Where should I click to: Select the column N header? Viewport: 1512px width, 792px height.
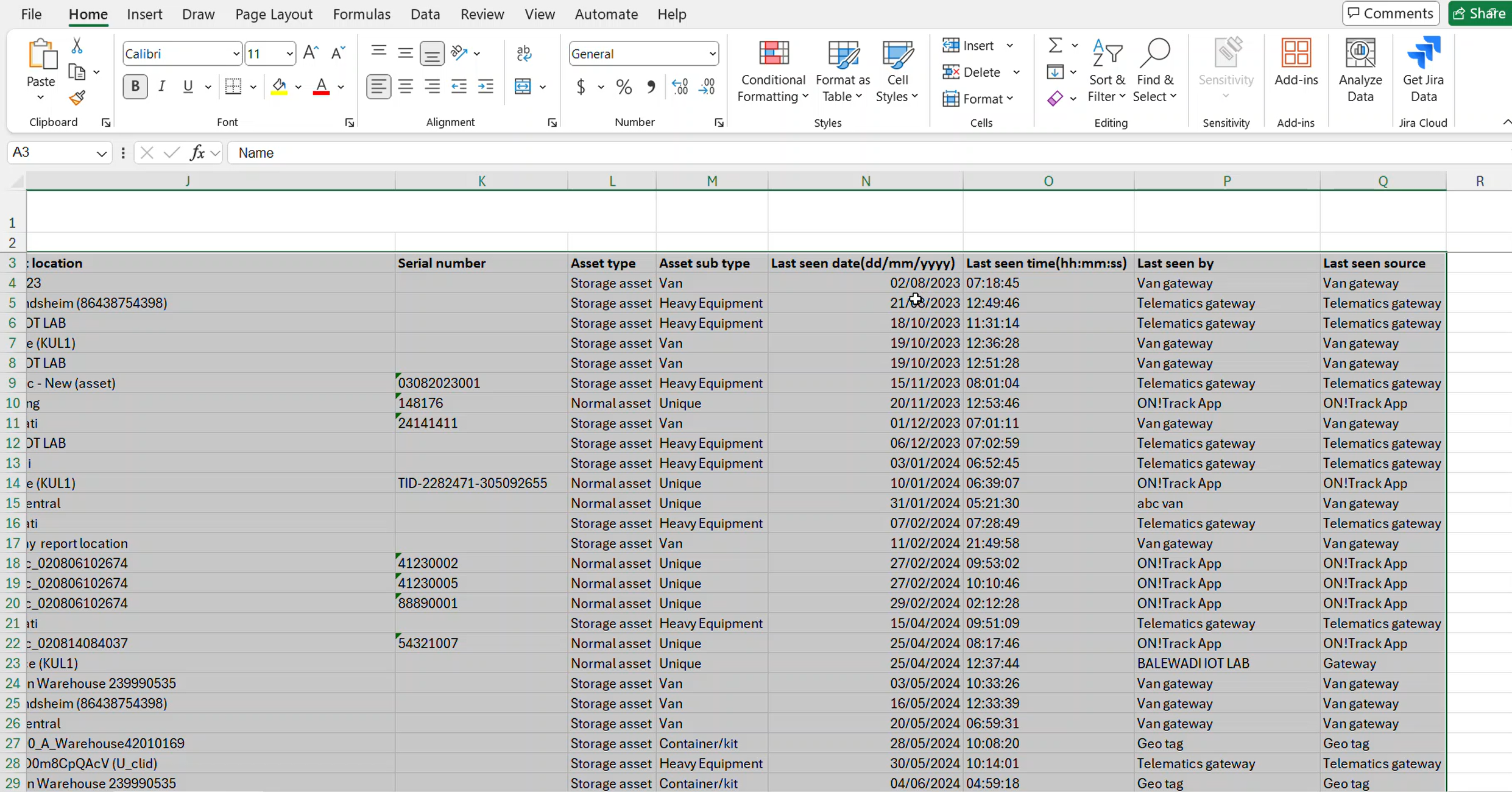point(865,181)
